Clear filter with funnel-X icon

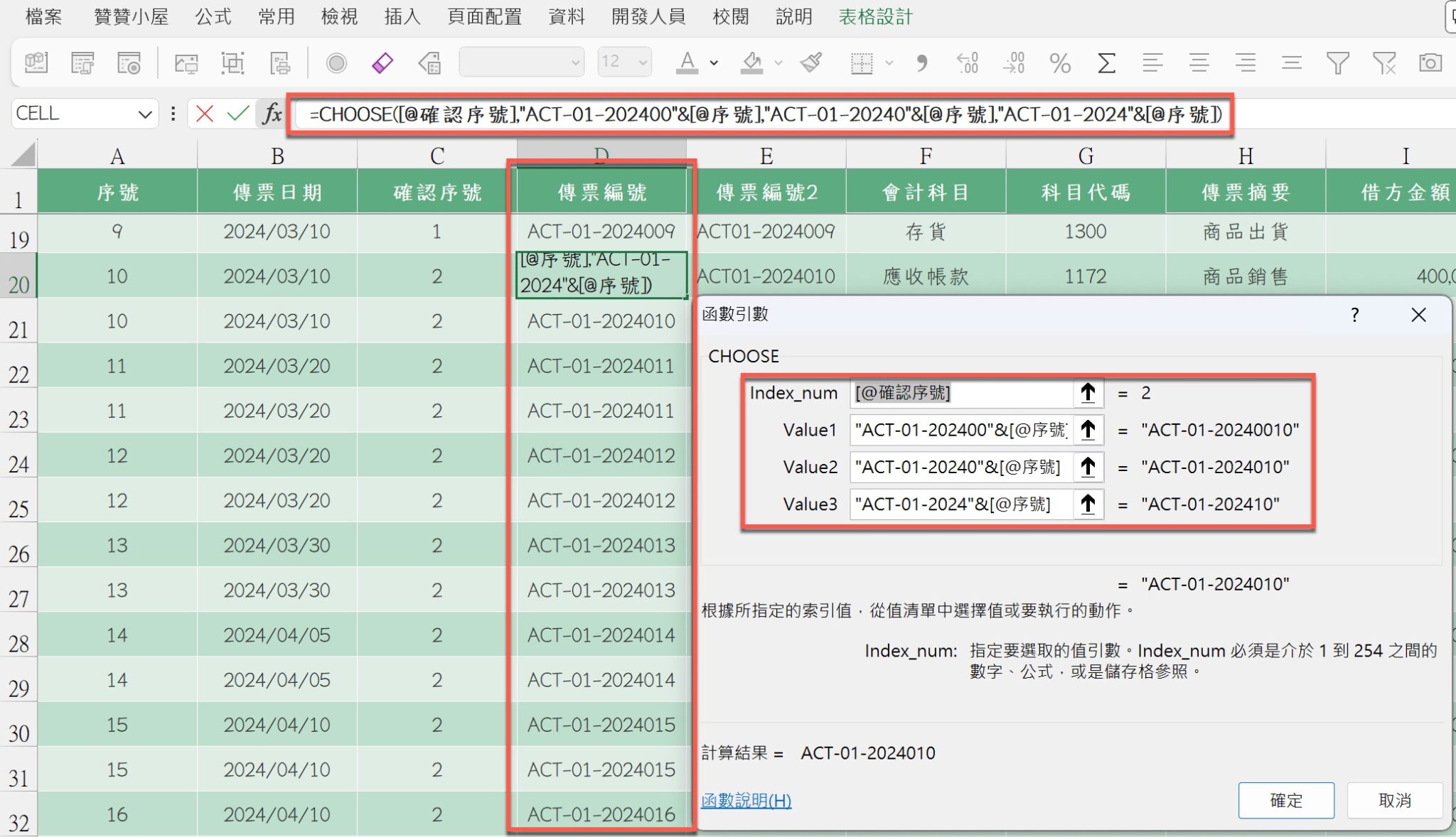point(1384,63)
